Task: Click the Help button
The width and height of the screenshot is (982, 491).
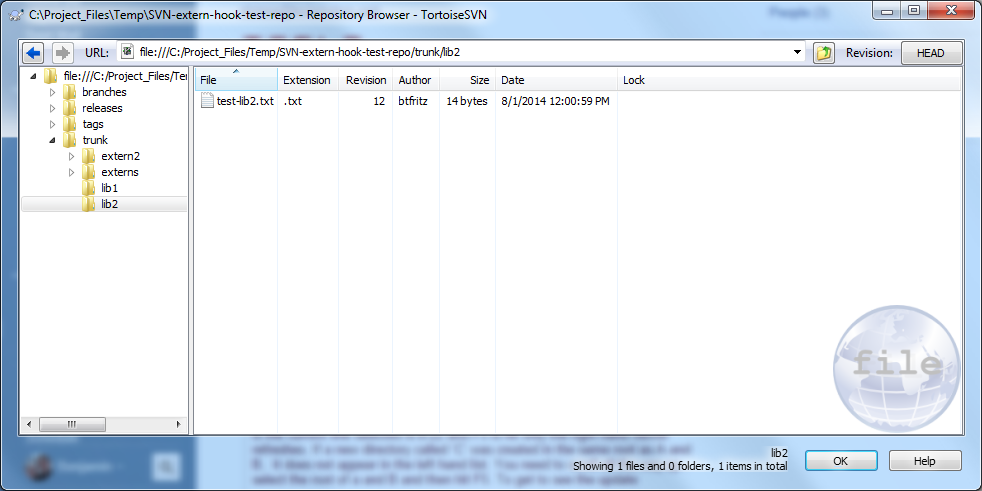Action: tap(924, 461)
